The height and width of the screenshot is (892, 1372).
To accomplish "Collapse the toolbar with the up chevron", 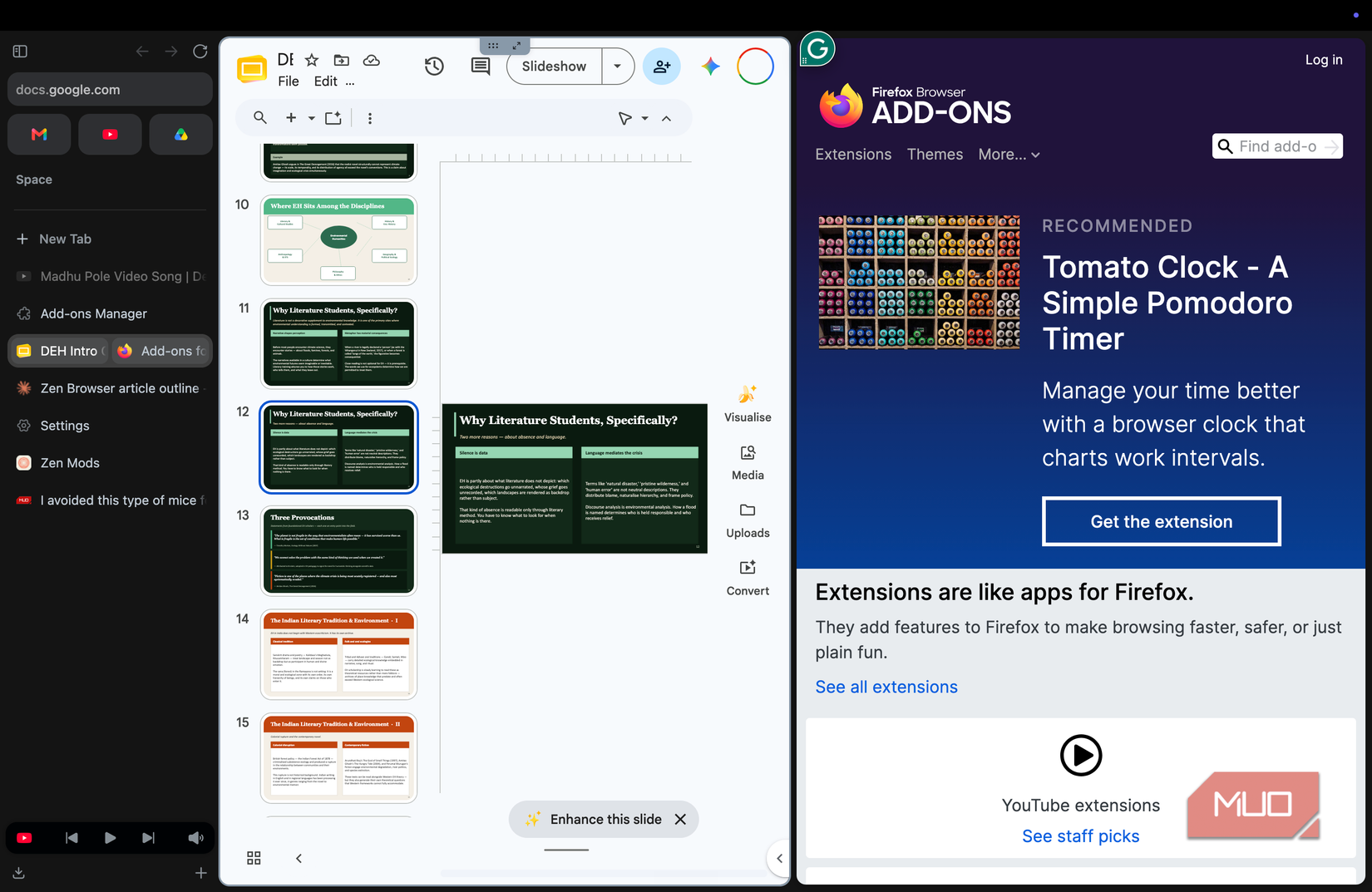I will (x=666, y=118).
